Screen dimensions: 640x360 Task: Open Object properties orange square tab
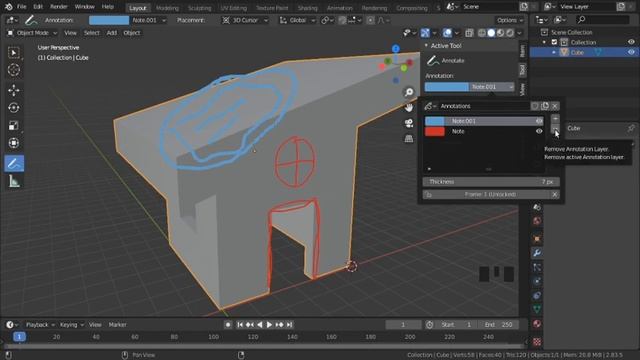537,239
